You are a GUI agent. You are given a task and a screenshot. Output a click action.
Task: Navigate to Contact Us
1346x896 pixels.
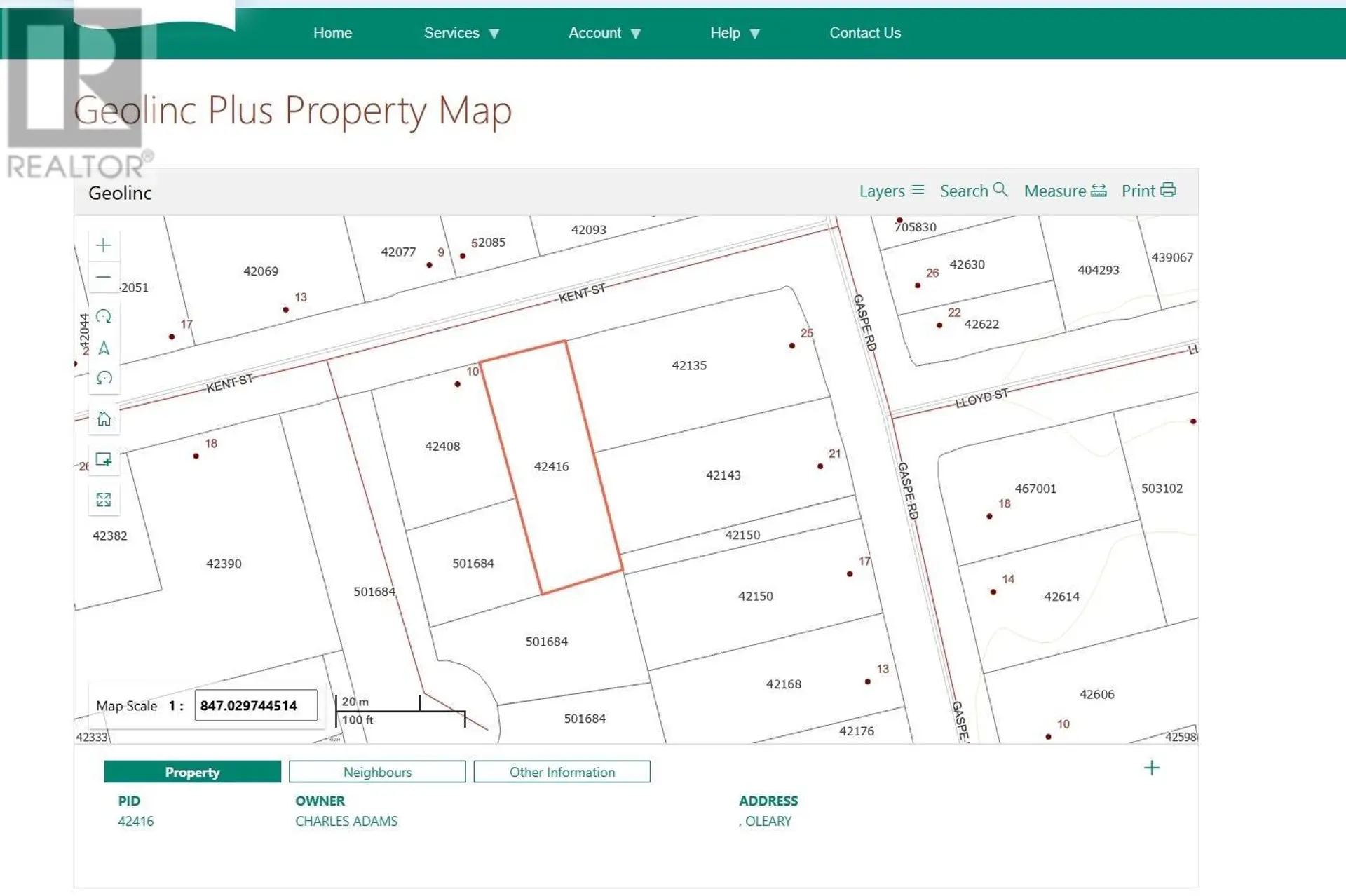coord(865,33)
